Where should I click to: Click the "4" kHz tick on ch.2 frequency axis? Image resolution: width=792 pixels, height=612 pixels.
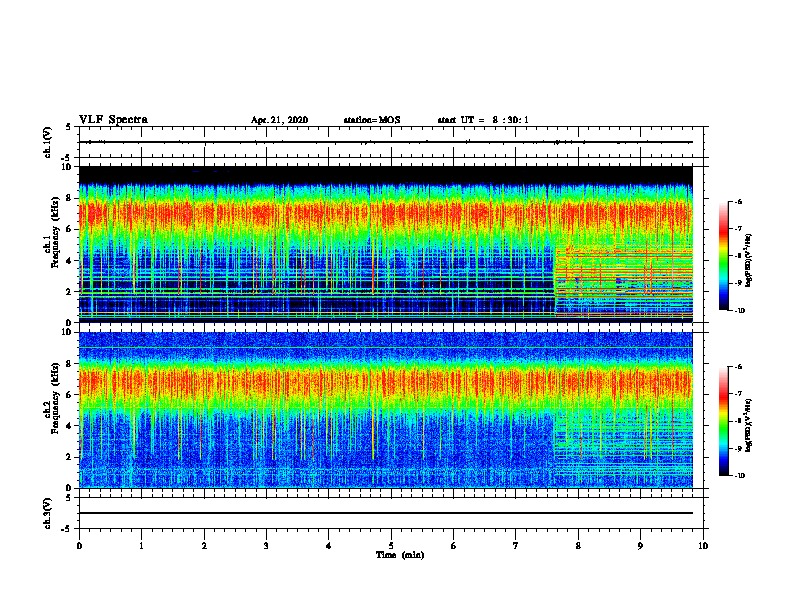click(69, 426)
